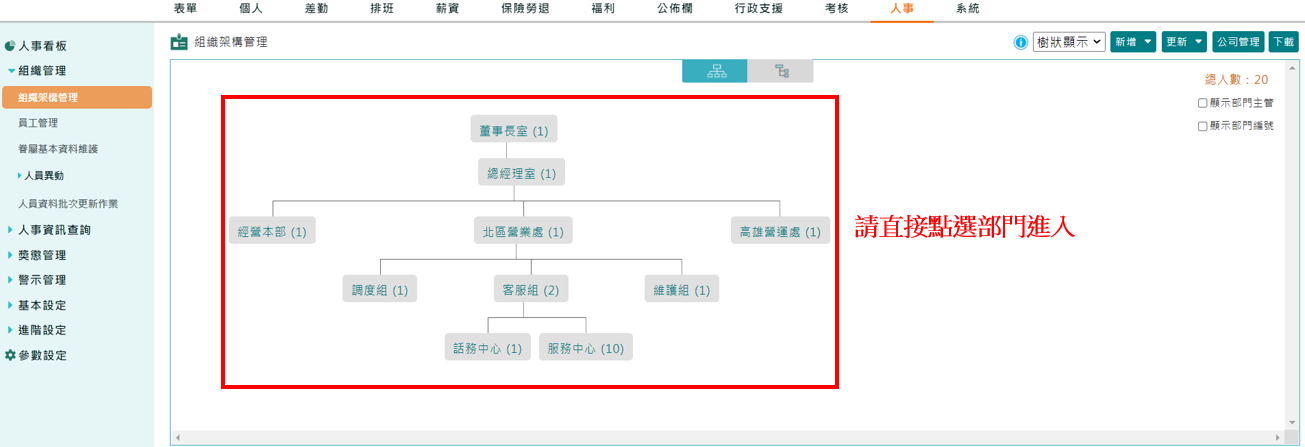This screenshot has height=447, width=1305.
Task: Select 組織架構管理 in the sidebar
Action: (x=77, y=97)
